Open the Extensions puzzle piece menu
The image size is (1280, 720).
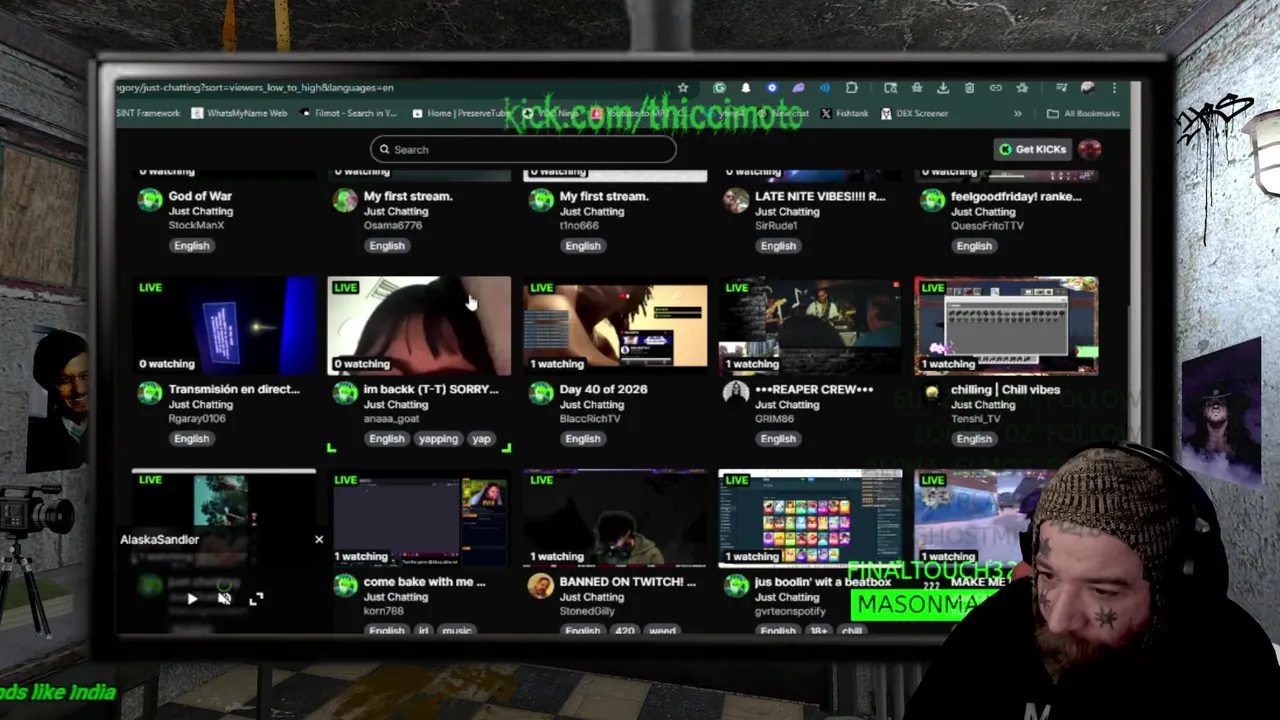pyautogui.click(x=851, y=88)
